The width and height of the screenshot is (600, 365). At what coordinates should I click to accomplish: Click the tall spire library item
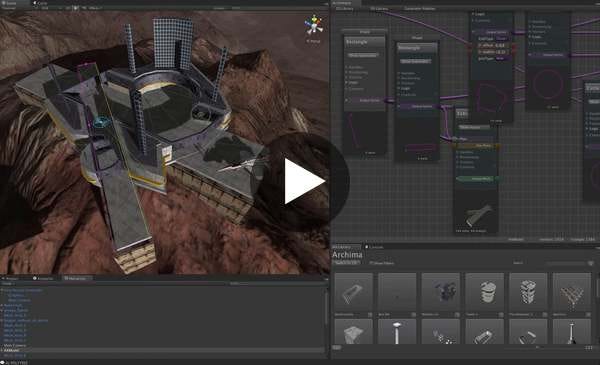pyautogui.click(x=572, y=332)
